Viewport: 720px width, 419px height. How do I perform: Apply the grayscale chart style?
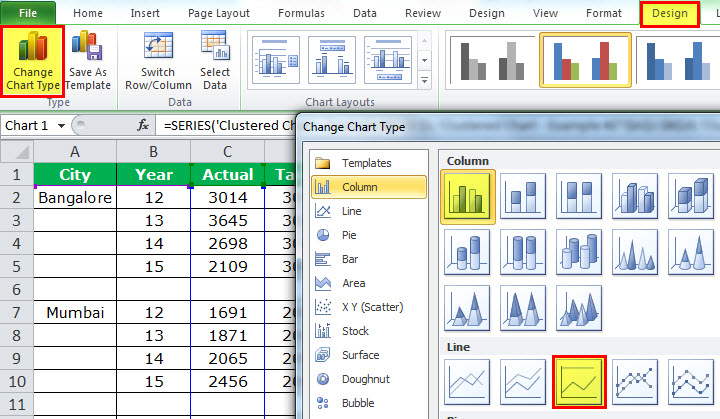coord(492,60)
